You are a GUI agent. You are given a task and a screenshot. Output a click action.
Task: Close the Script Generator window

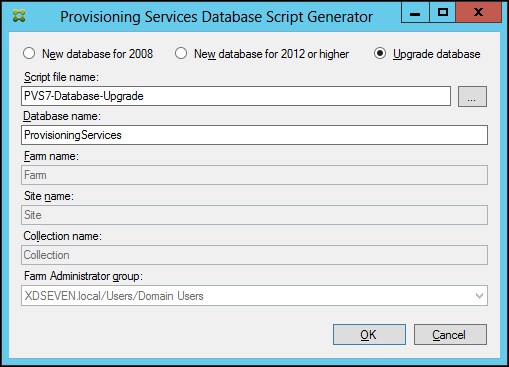tap(479, 12)
